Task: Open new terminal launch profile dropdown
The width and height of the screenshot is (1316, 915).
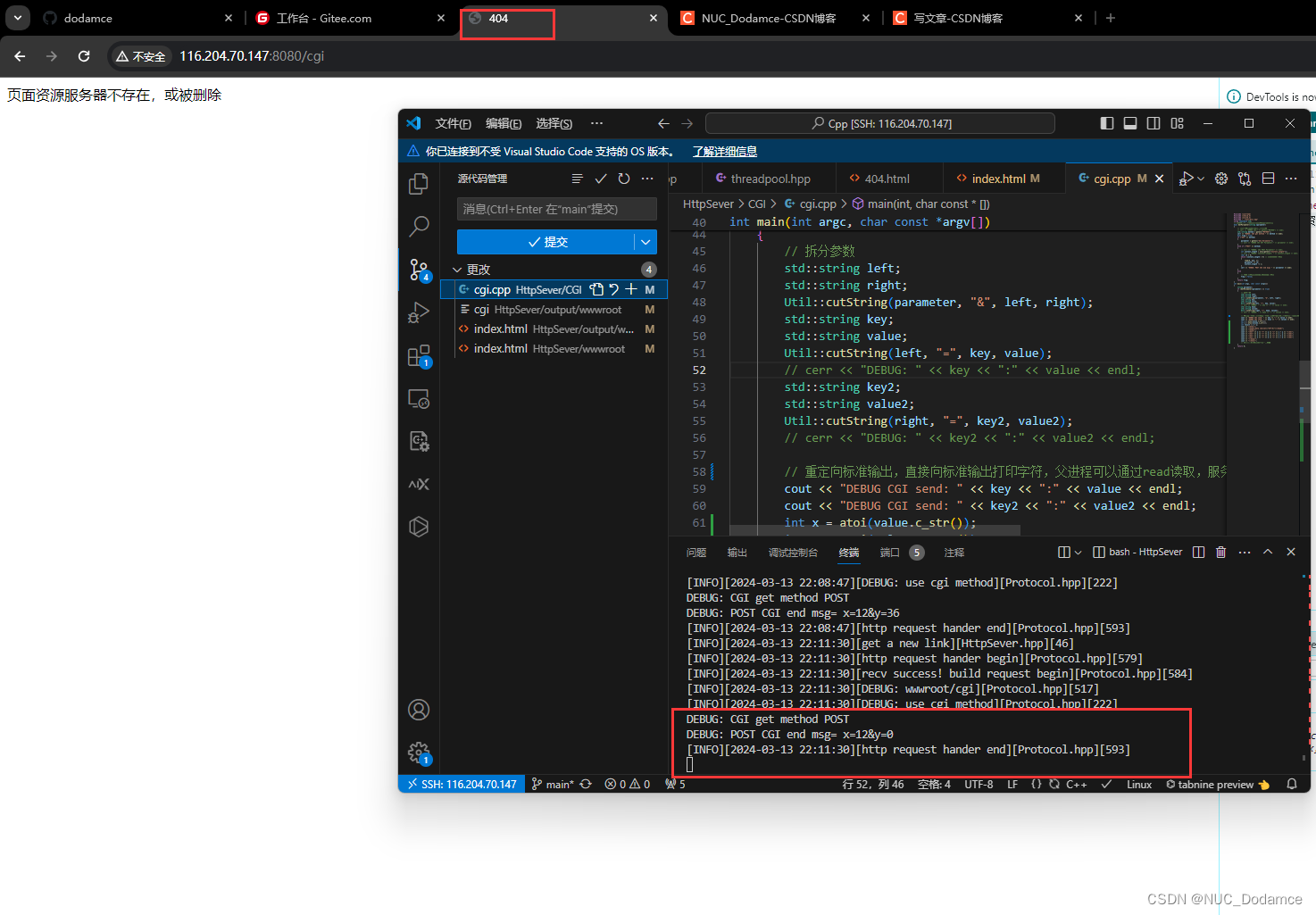Action: point(1078,552)
